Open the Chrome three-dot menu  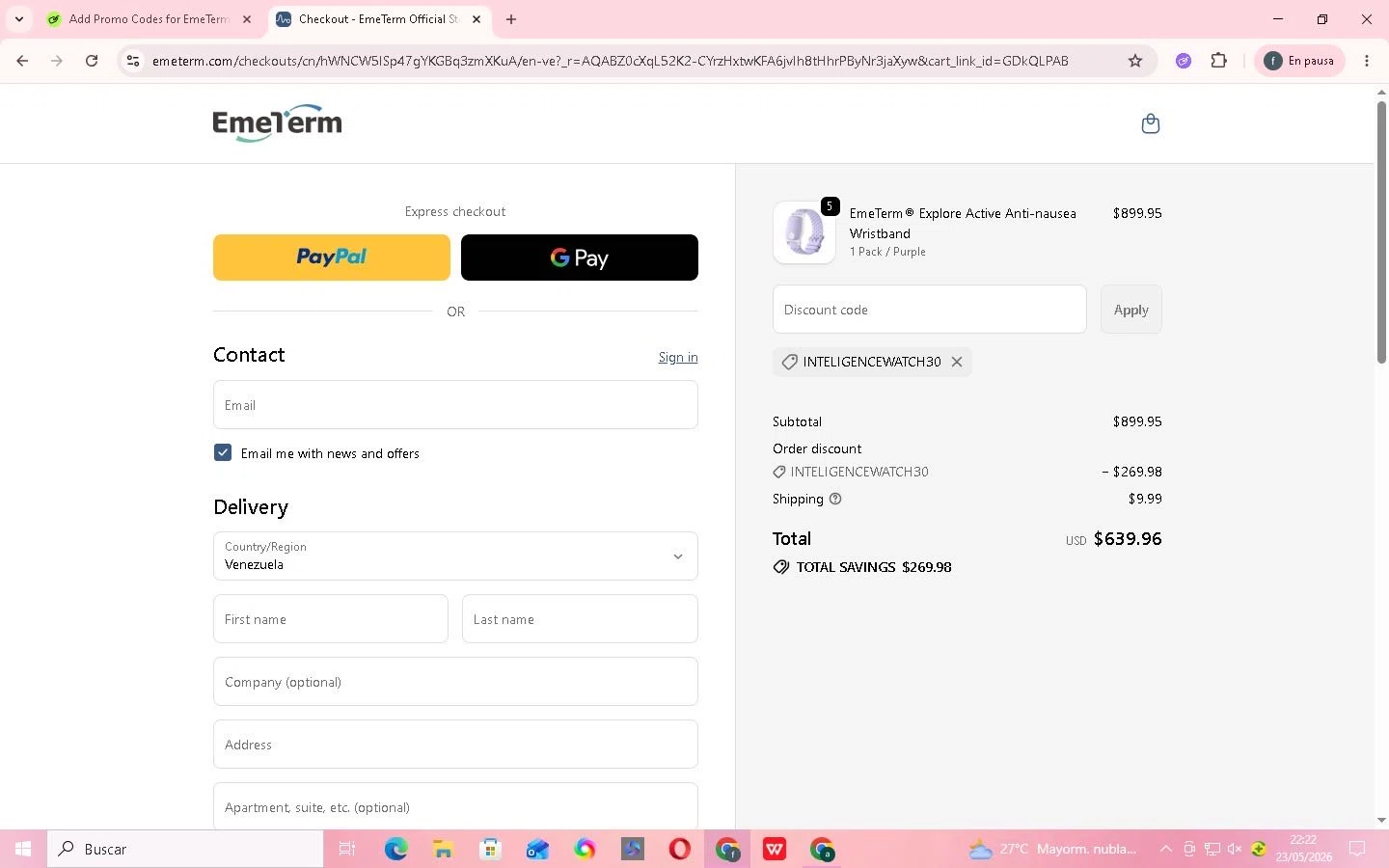(x=1367, y=61)
